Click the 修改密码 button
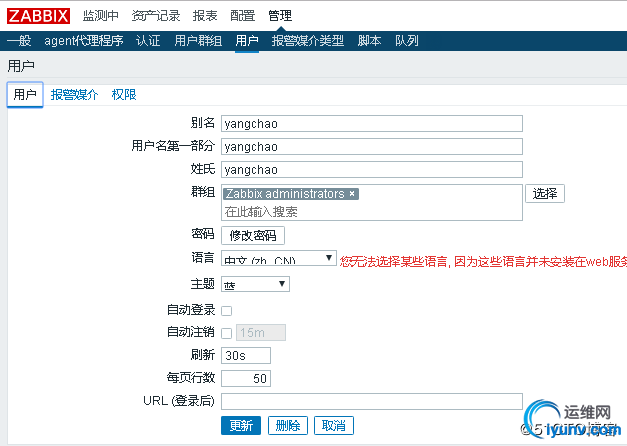 [253, 236]
